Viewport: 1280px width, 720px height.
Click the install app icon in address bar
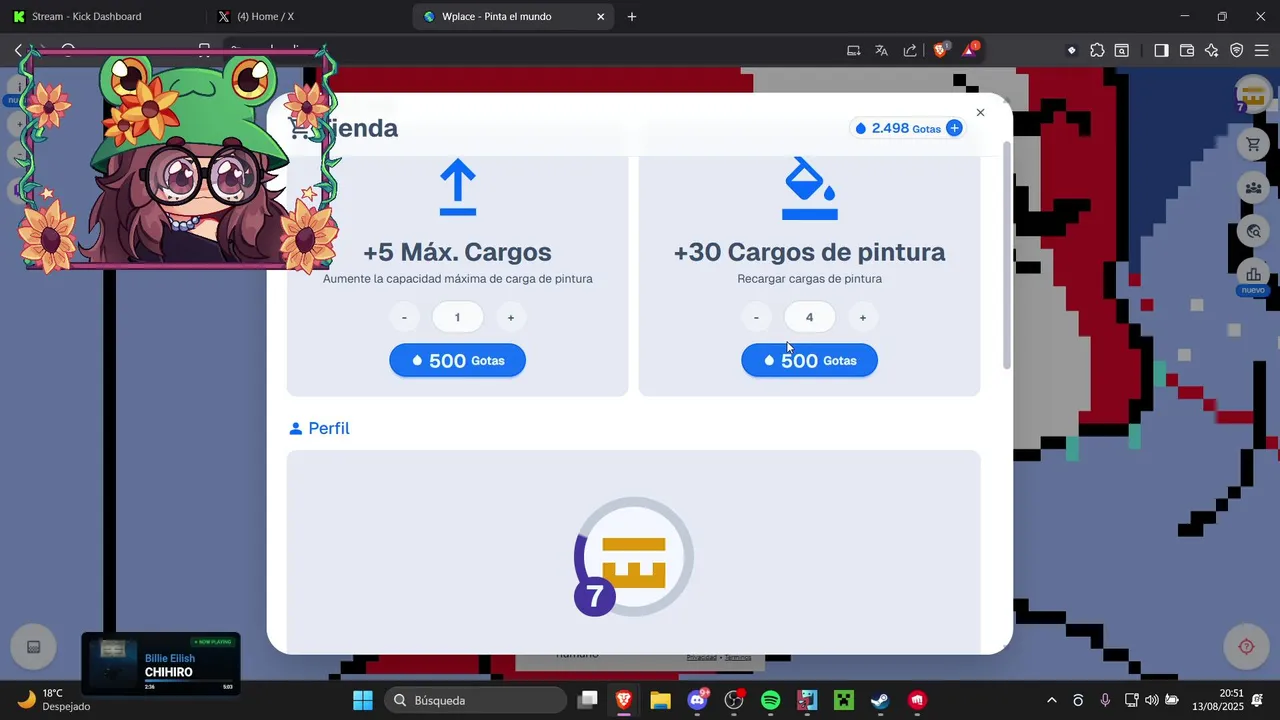[x=853, y=50]
